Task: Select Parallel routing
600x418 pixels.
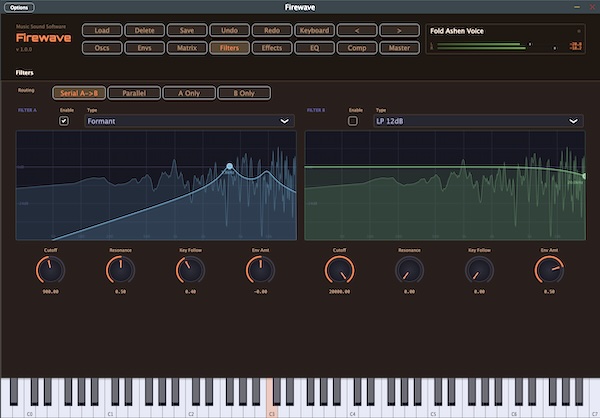Action: (x=134, y=93)
